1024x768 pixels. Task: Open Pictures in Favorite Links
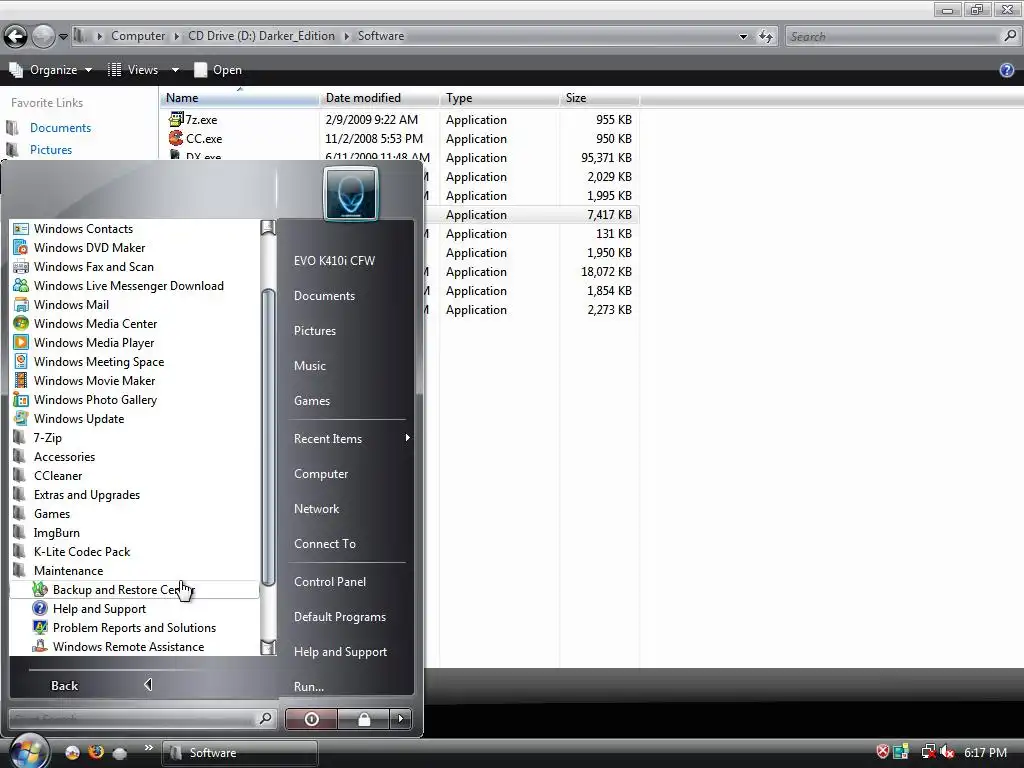point(51,150)
